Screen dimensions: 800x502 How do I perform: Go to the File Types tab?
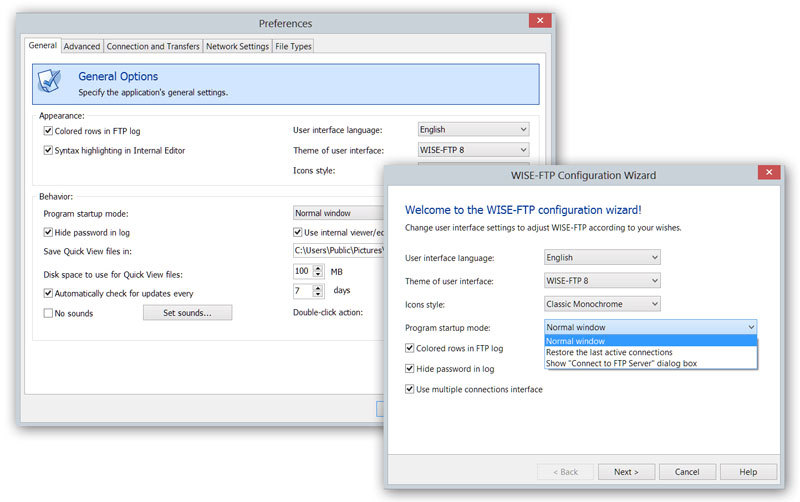tap(293, 46)
